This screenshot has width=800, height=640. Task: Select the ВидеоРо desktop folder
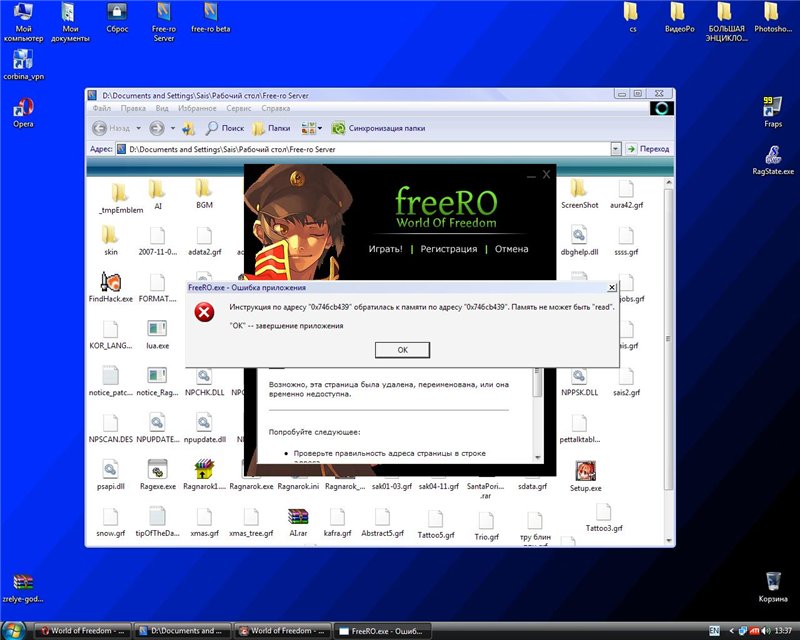point(680,17)
